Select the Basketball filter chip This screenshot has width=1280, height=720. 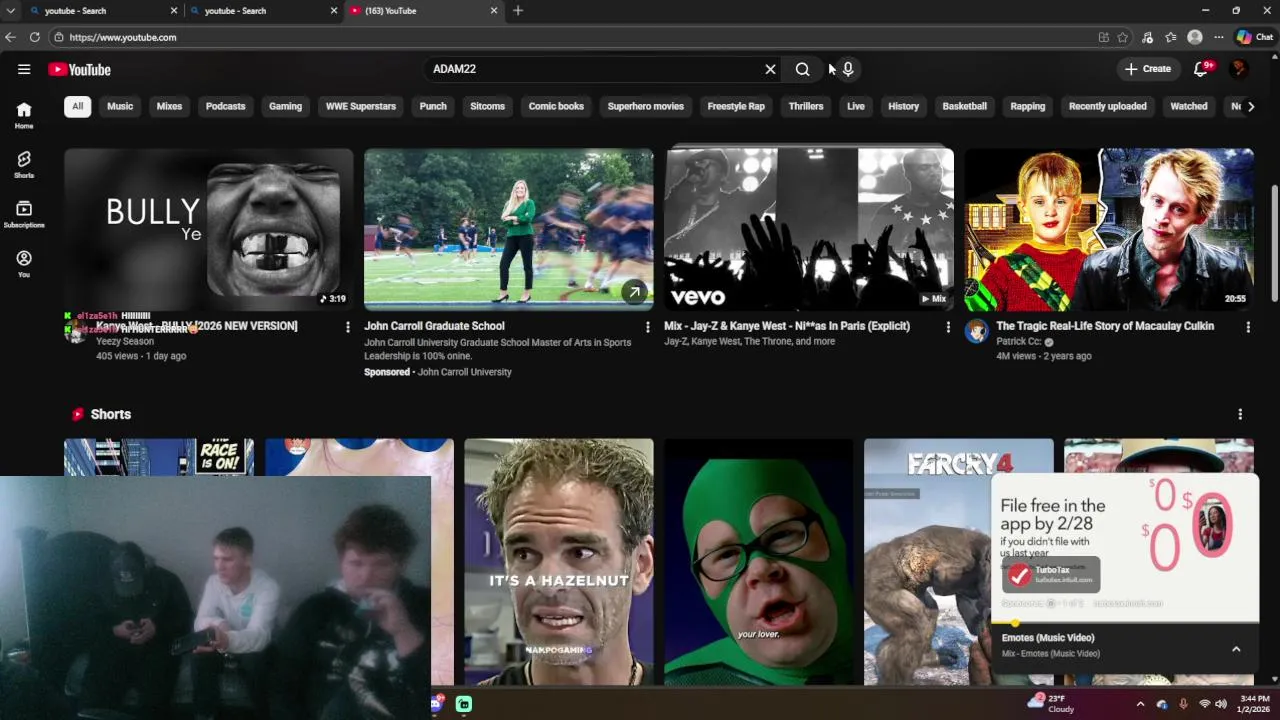(x=965, y=106)
